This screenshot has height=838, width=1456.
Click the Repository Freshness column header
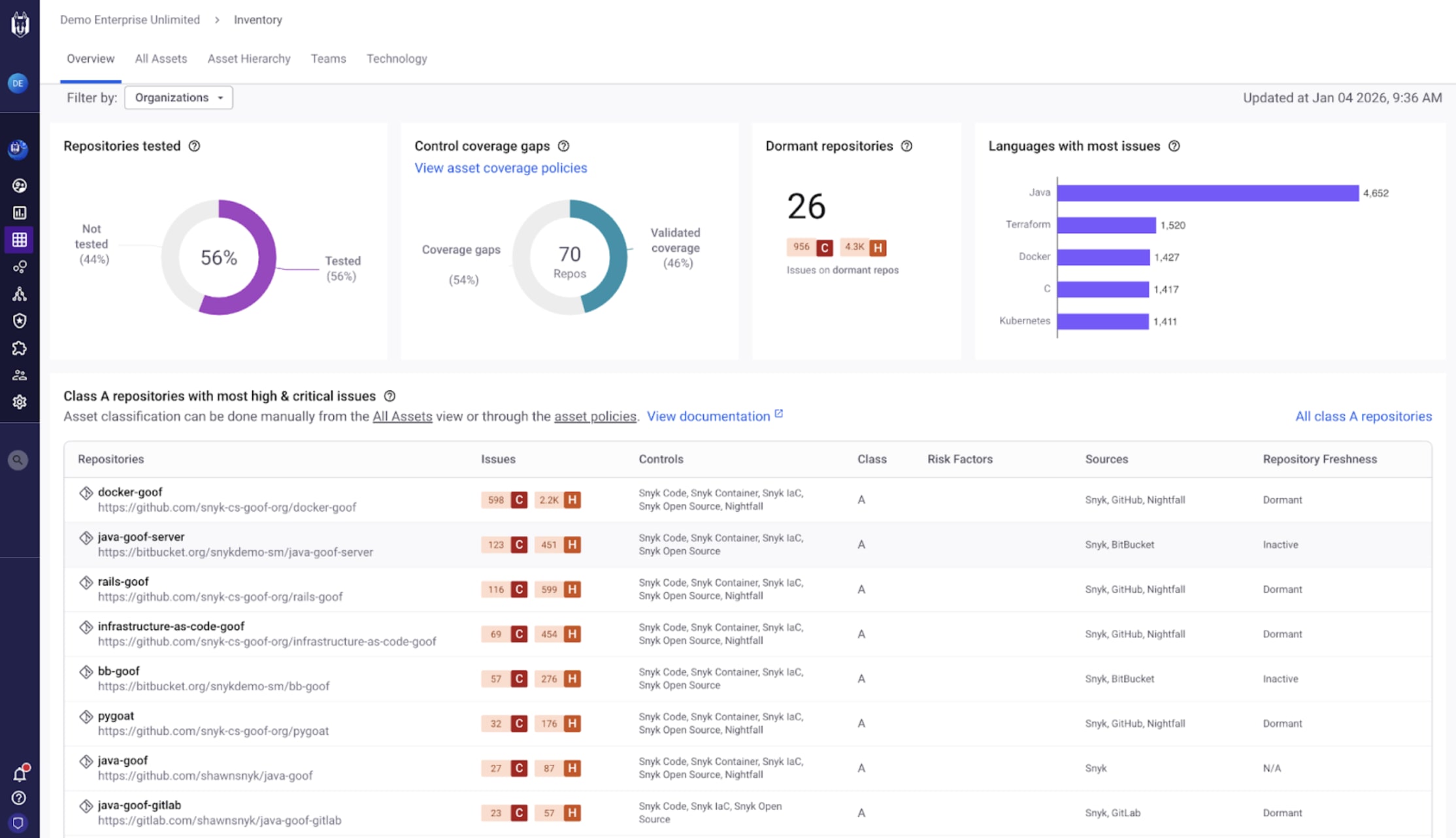click(1319, 459)
